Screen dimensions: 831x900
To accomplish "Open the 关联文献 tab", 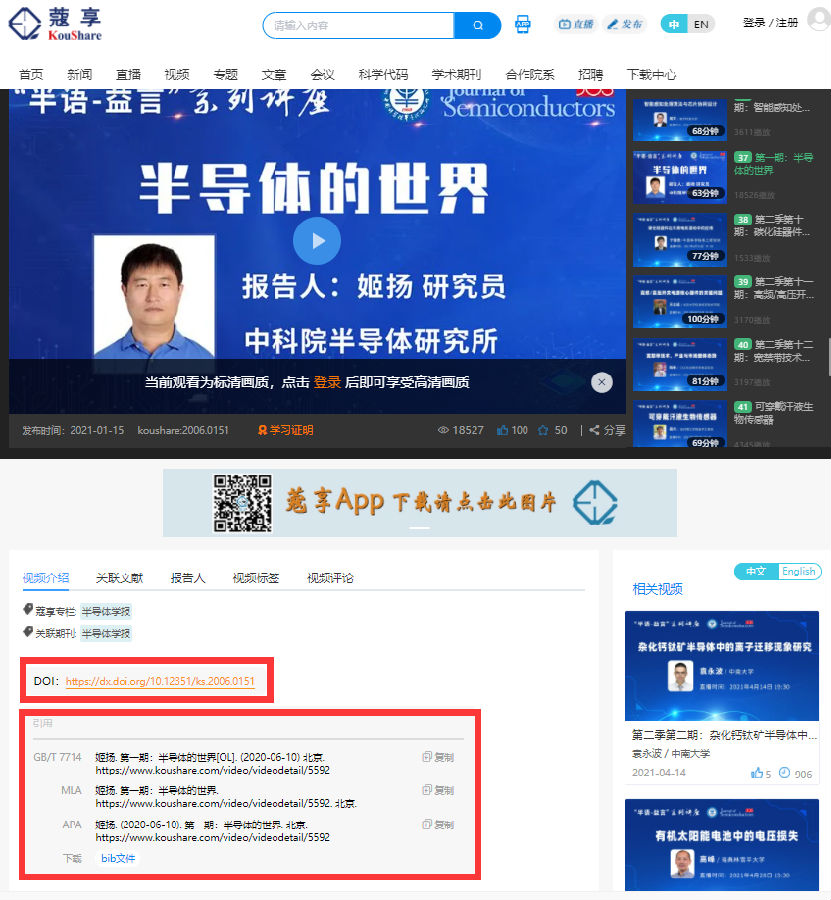I will (119, 578).
